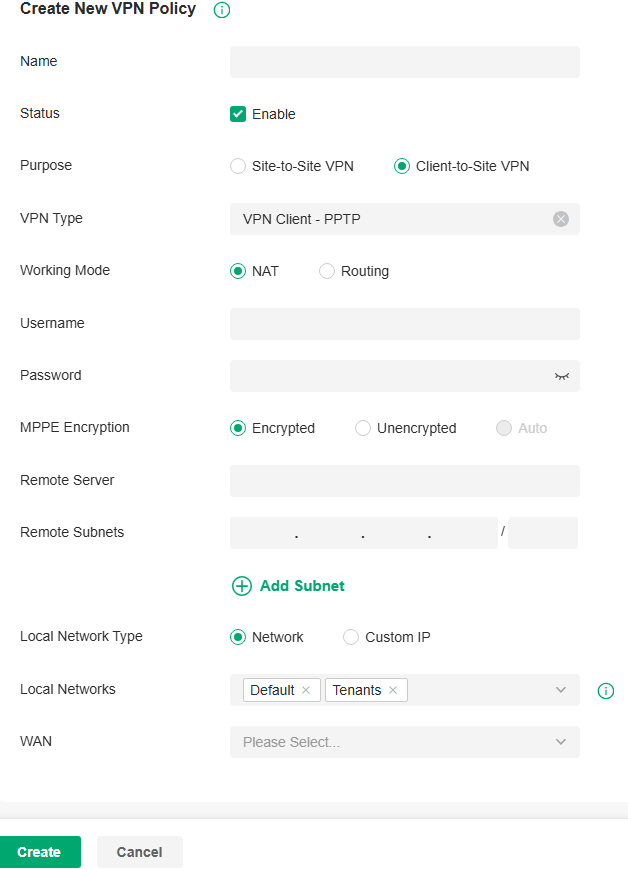Open the info tooltip next to Create New VPN Policy
Image resolution: width=628 pixels, height=869 pixels.
pyautogui.click(x=221, y=10)
